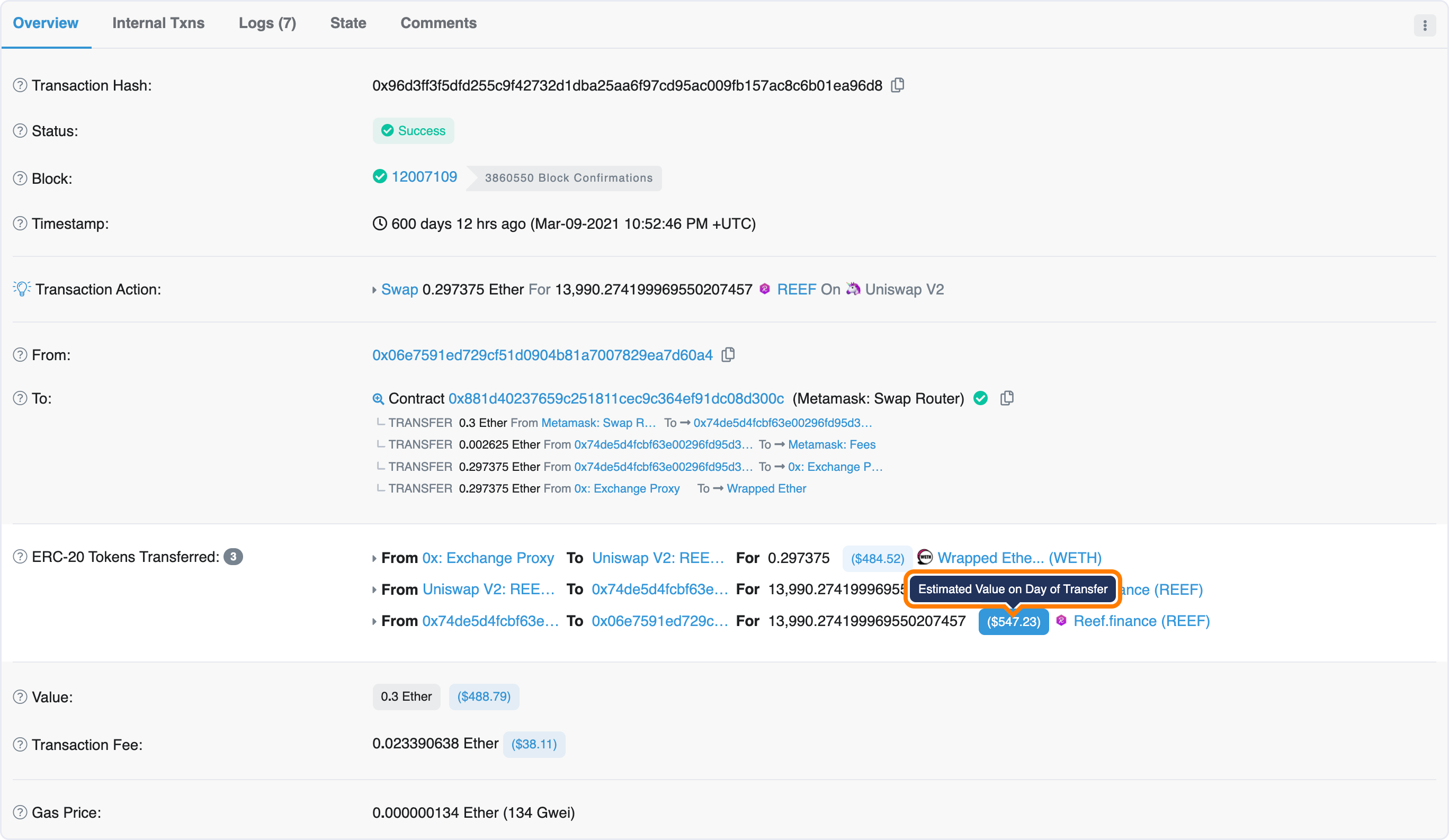Open Uniswap V2: REE… recipient link in first token row
1449x840 pixels.
pos(658,558)
